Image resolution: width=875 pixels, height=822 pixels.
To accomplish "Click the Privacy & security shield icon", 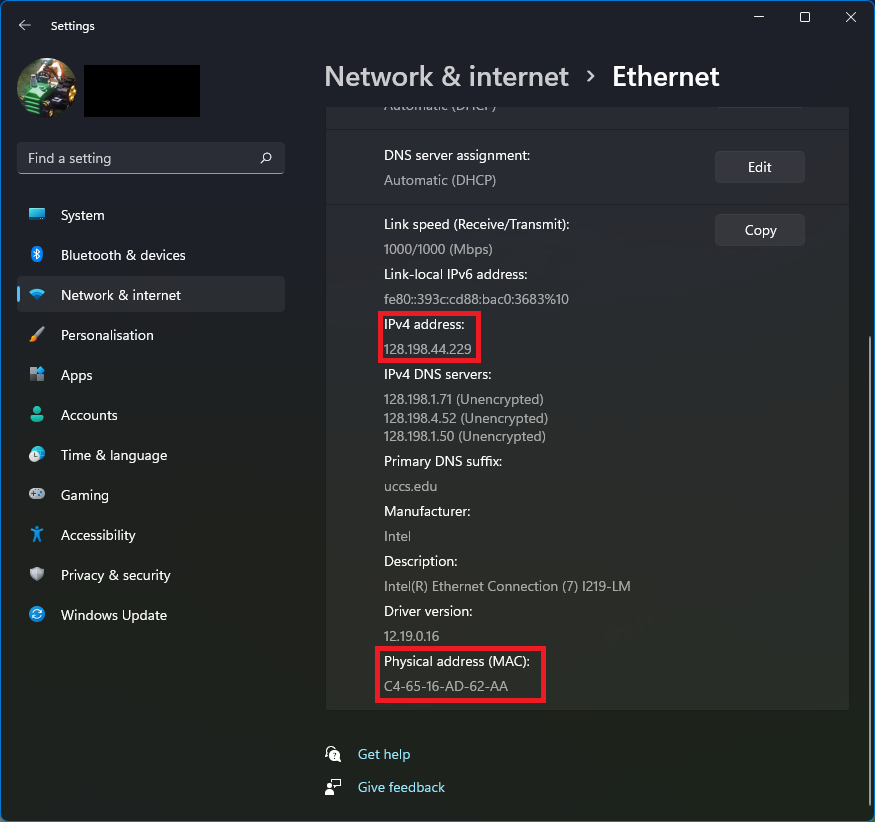I will click(37, 574).
